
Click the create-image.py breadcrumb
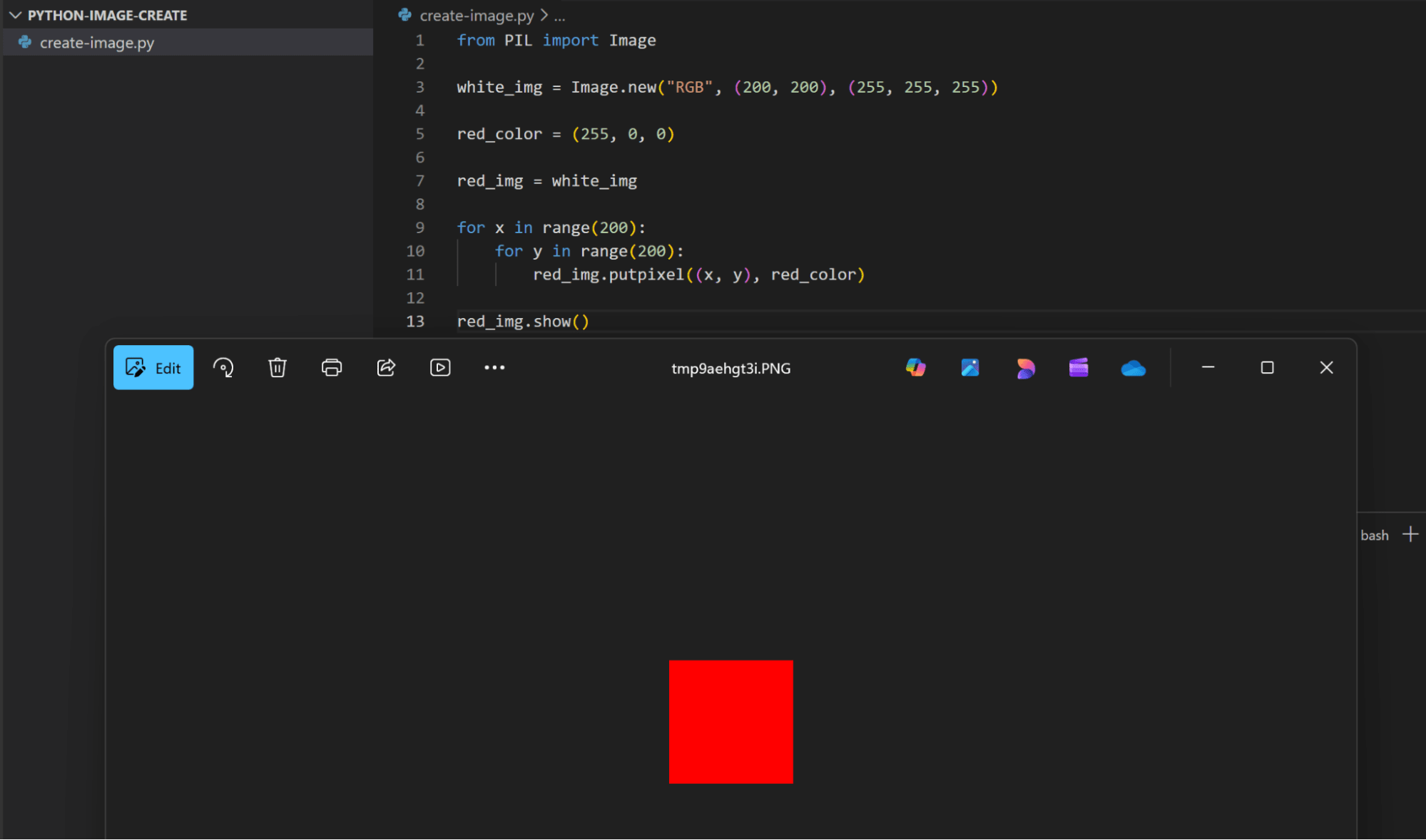point(477,15)
